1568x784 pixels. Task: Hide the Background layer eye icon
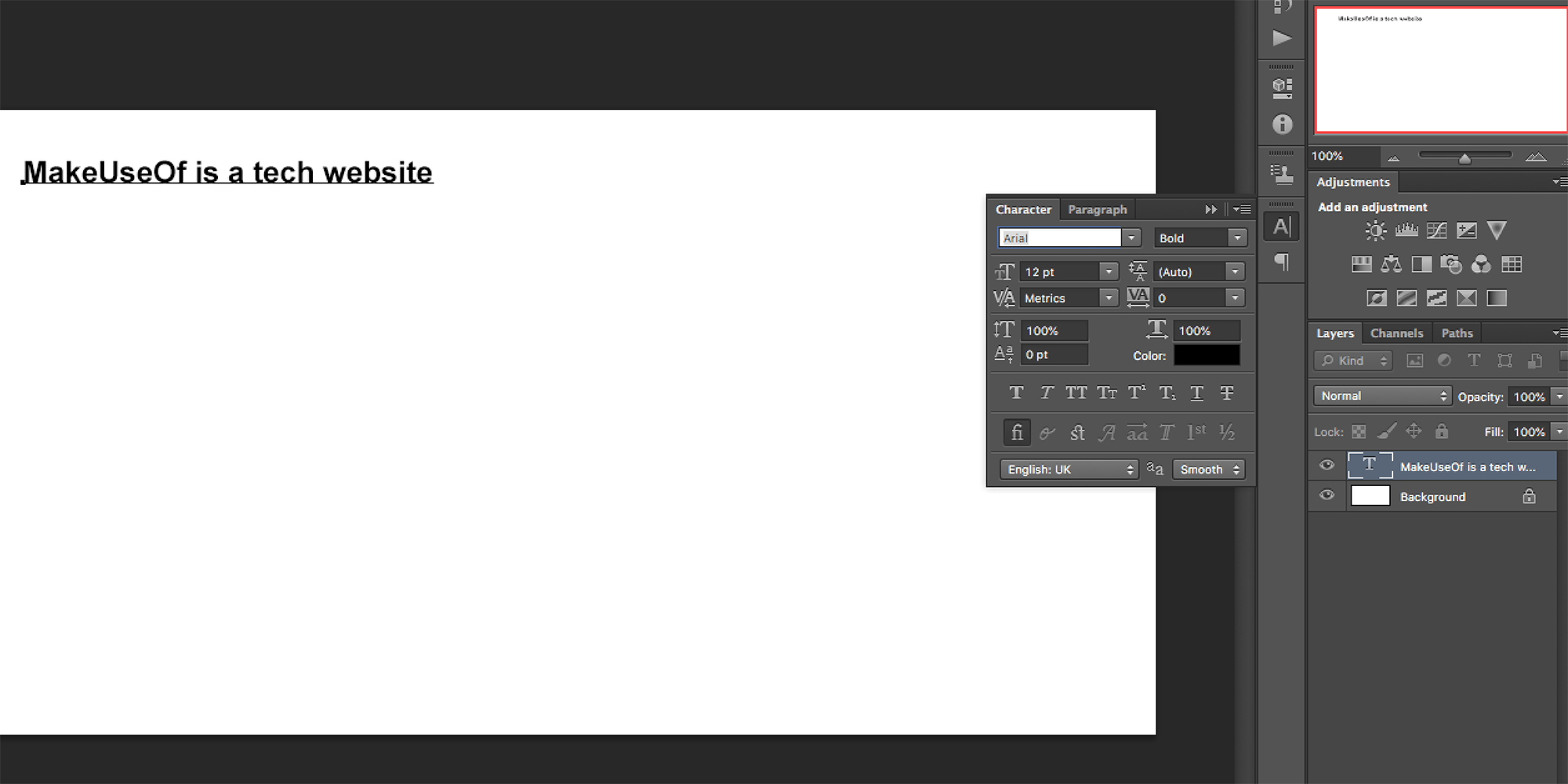(x=1327, y=495)
